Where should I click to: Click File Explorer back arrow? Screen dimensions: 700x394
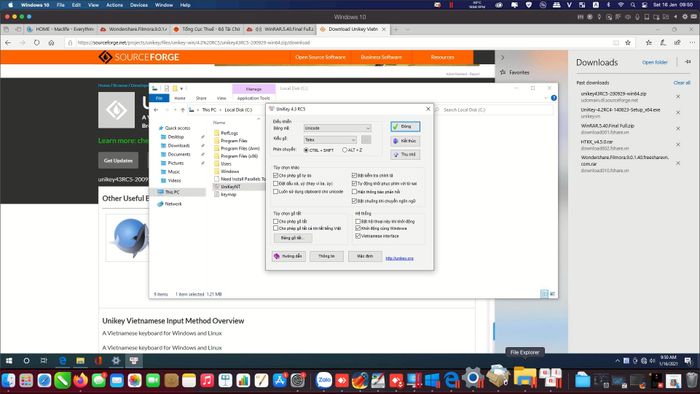coord(156,110)
